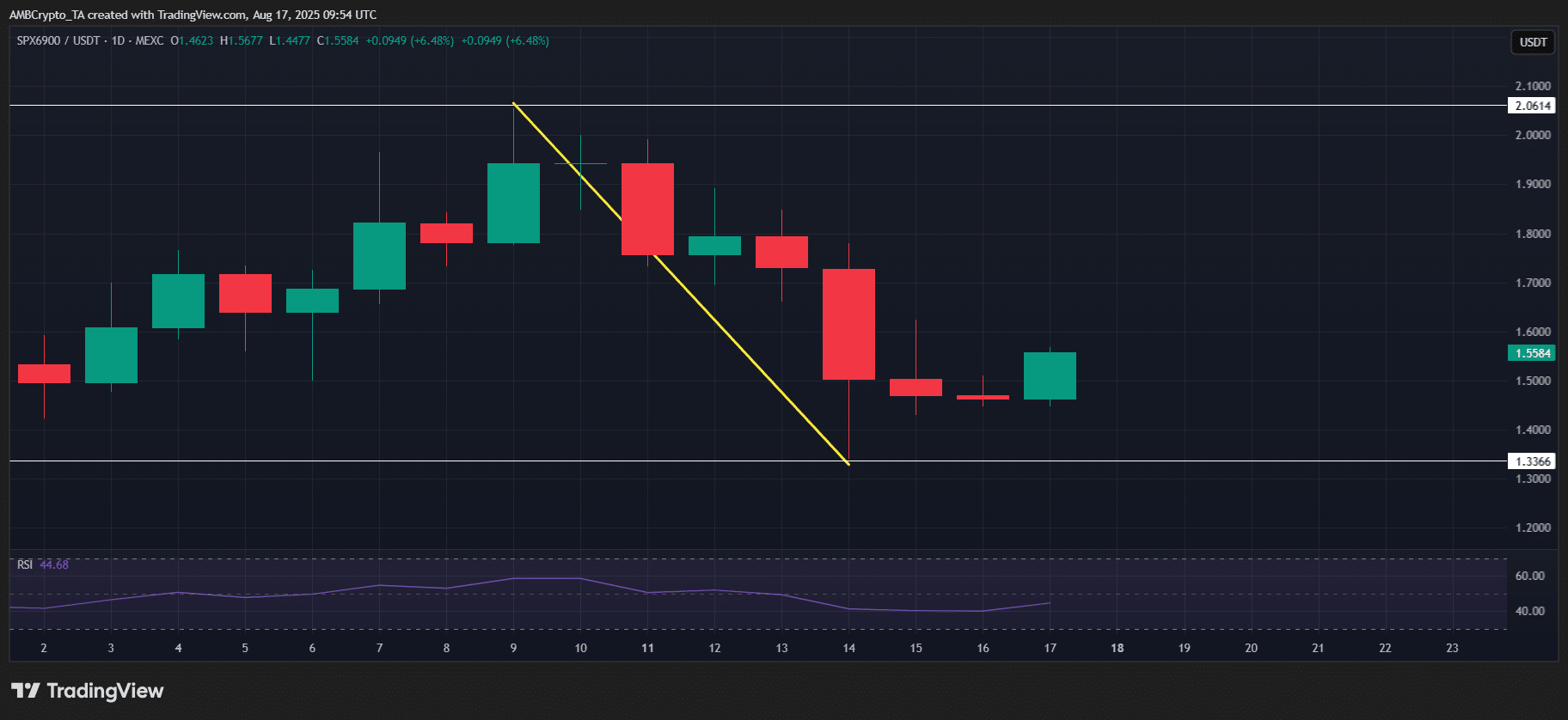Image resolution: width=1568 pixels, height=720 pixels.
Task: Click the TradingView logo icon
Action: pyautogui.click(x=26, y=691)
